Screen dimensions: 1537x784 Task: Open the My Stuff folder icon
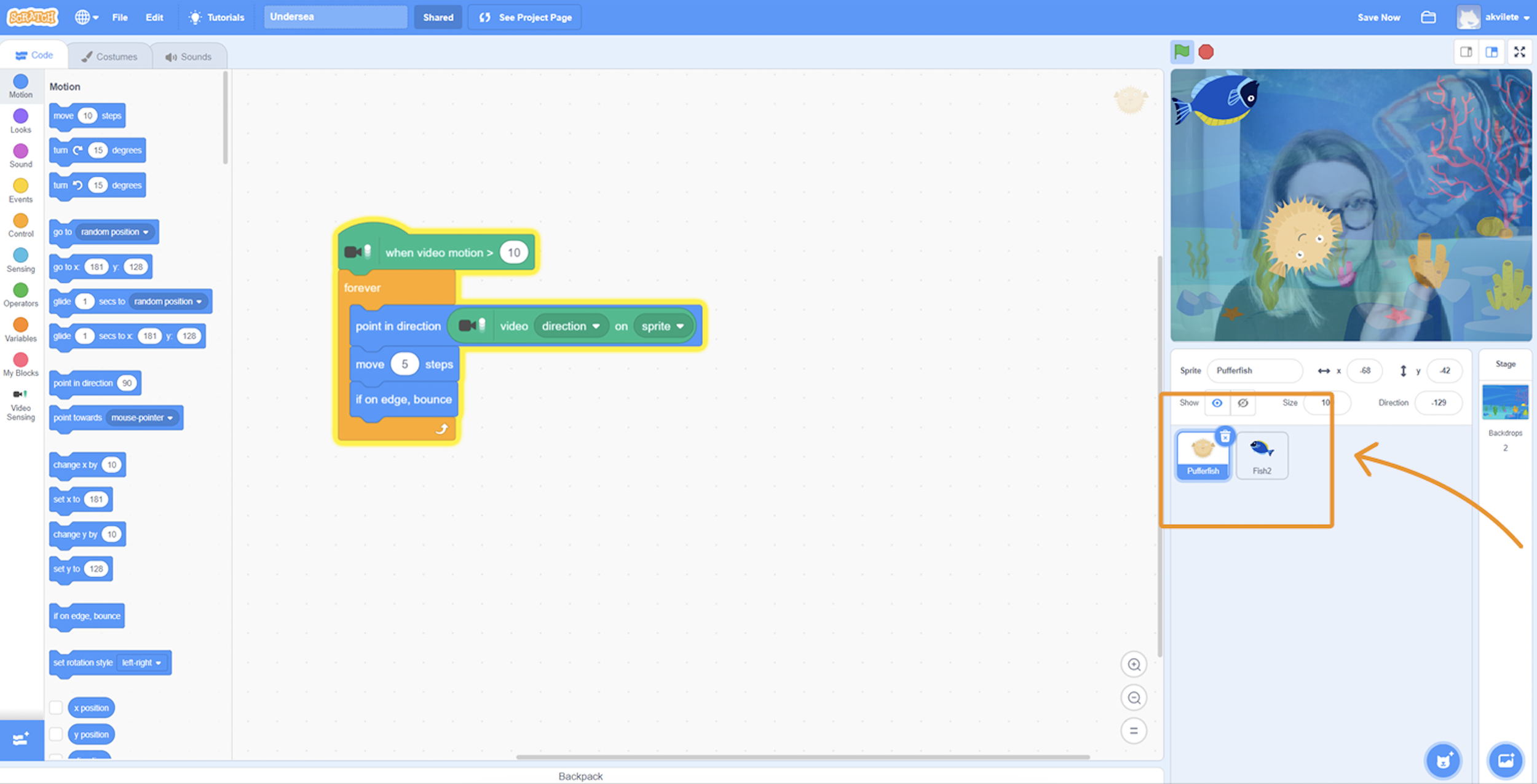click(x=1428, y=17)
